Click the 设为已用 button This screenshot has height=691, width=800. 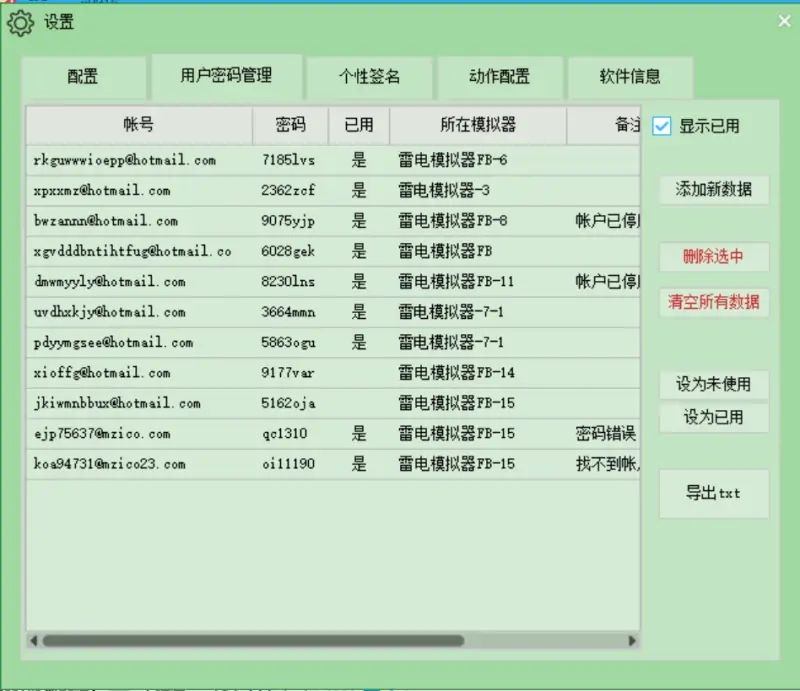pyautogui.click(x=713, y=418)
